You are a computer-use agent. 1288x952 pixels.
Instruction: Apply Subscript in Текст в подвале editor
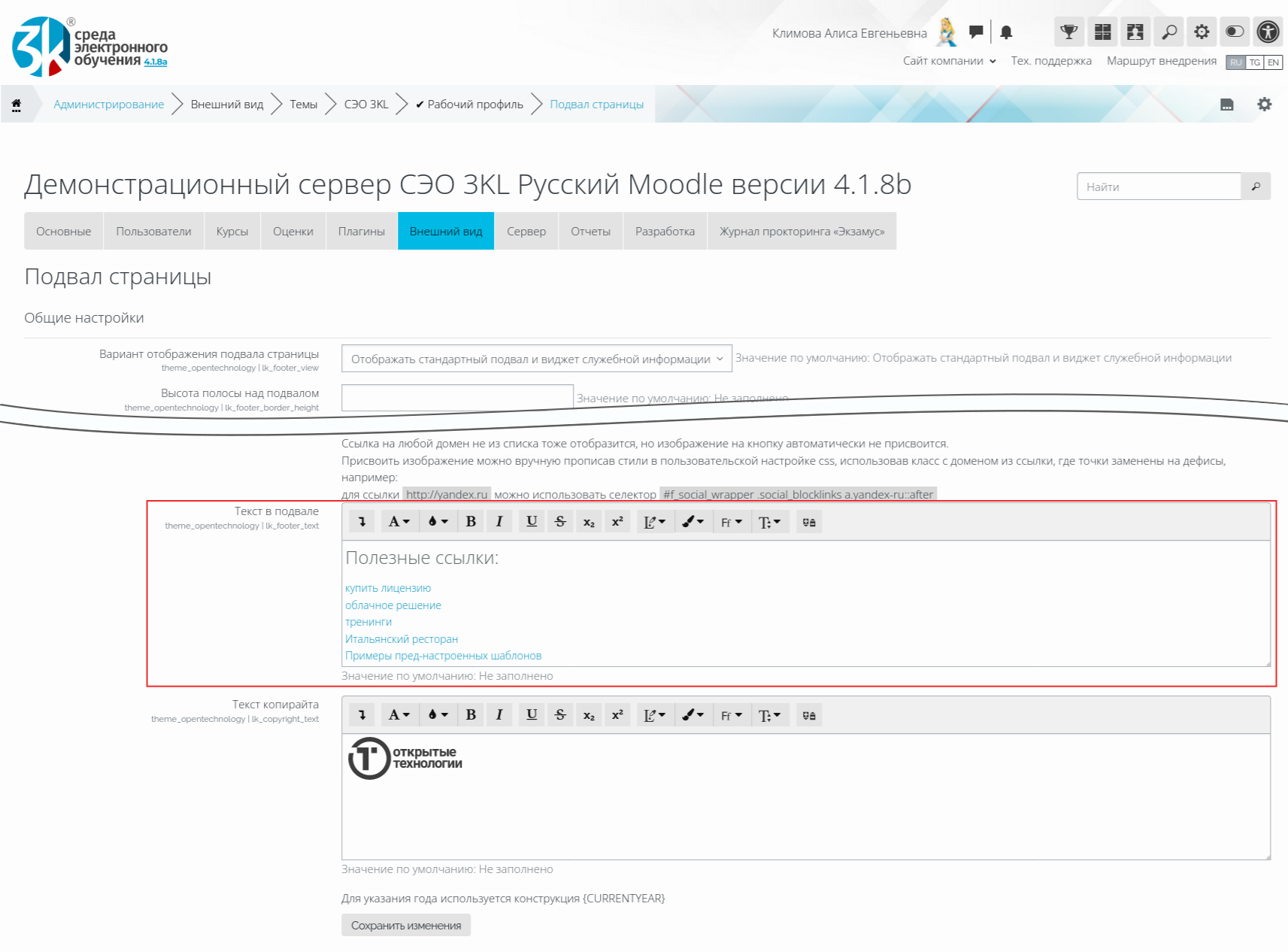pos(589,521)
